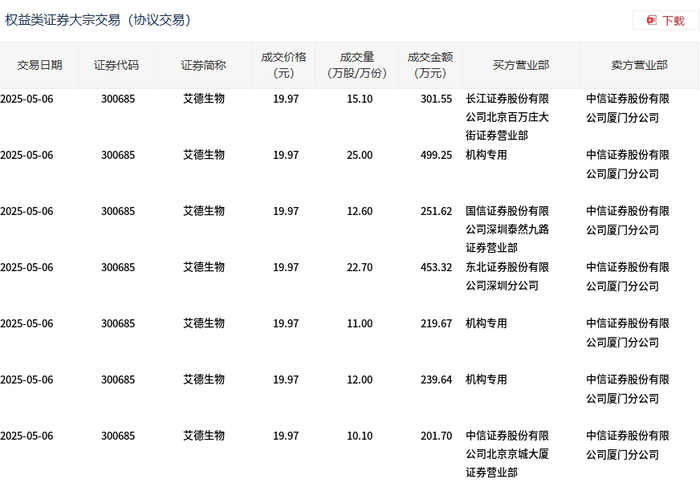
Task: Click date 2025-05-06 in the 22.70 row
Action: [x=27, y=267]
